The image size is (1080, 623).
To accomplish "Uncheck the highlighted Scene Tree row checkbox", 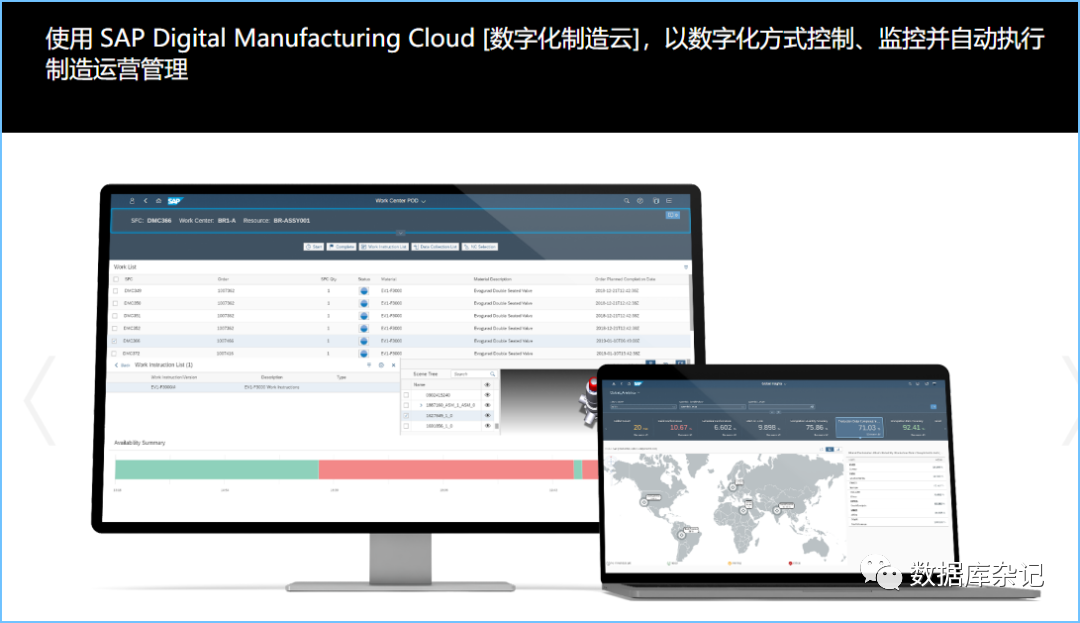I will [406, 416].
